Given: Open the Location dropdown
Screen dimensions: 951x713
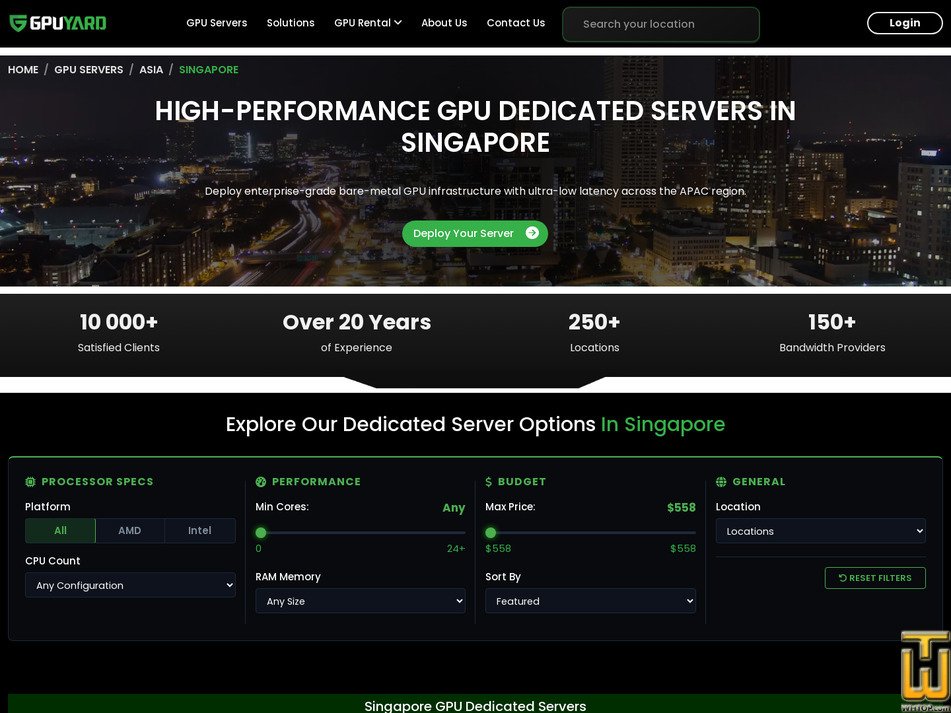Looking at the screenshot, I should 821,531.
